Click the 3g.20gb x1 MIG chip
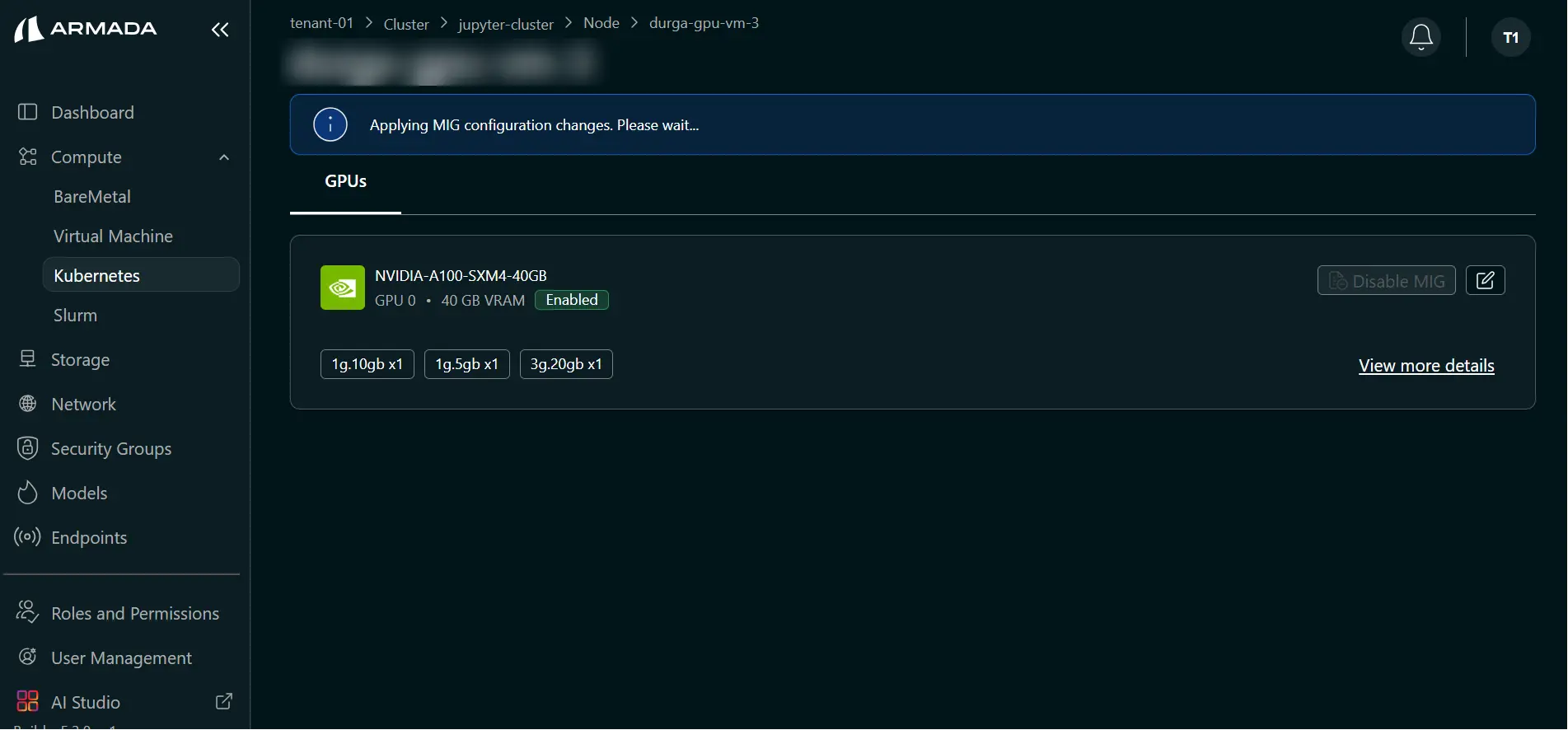1568x730 pixels. 566,363
